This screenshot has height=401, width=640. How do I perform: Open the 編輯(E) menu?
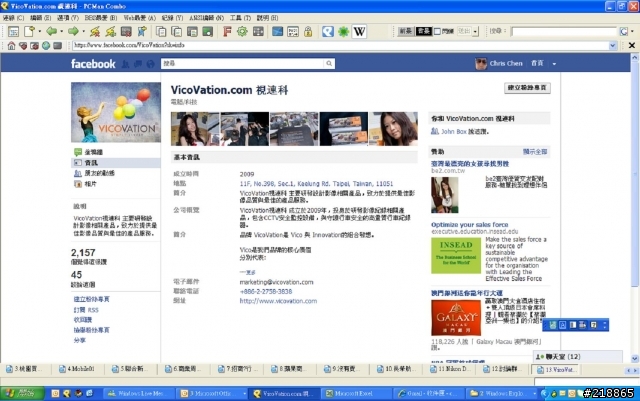point(40,18)
